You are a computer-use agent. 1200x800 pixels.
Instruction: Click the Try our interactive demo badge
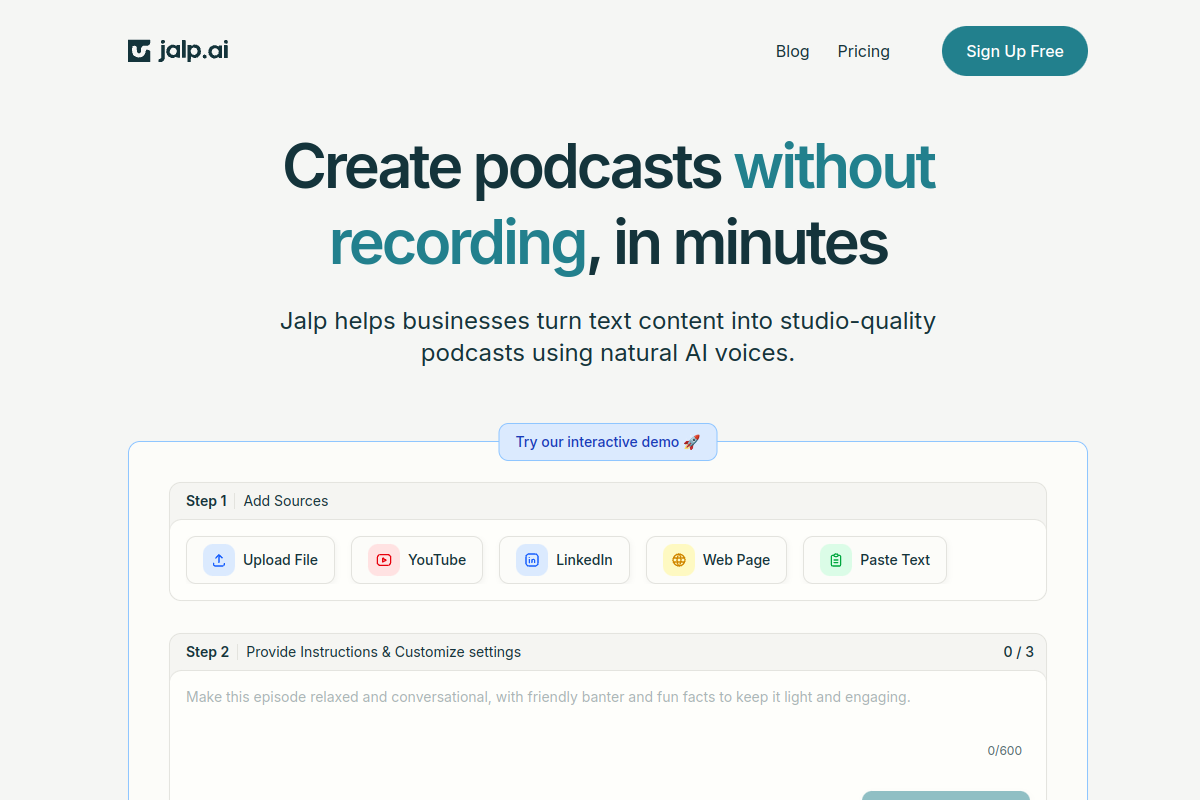pos(608,442)
